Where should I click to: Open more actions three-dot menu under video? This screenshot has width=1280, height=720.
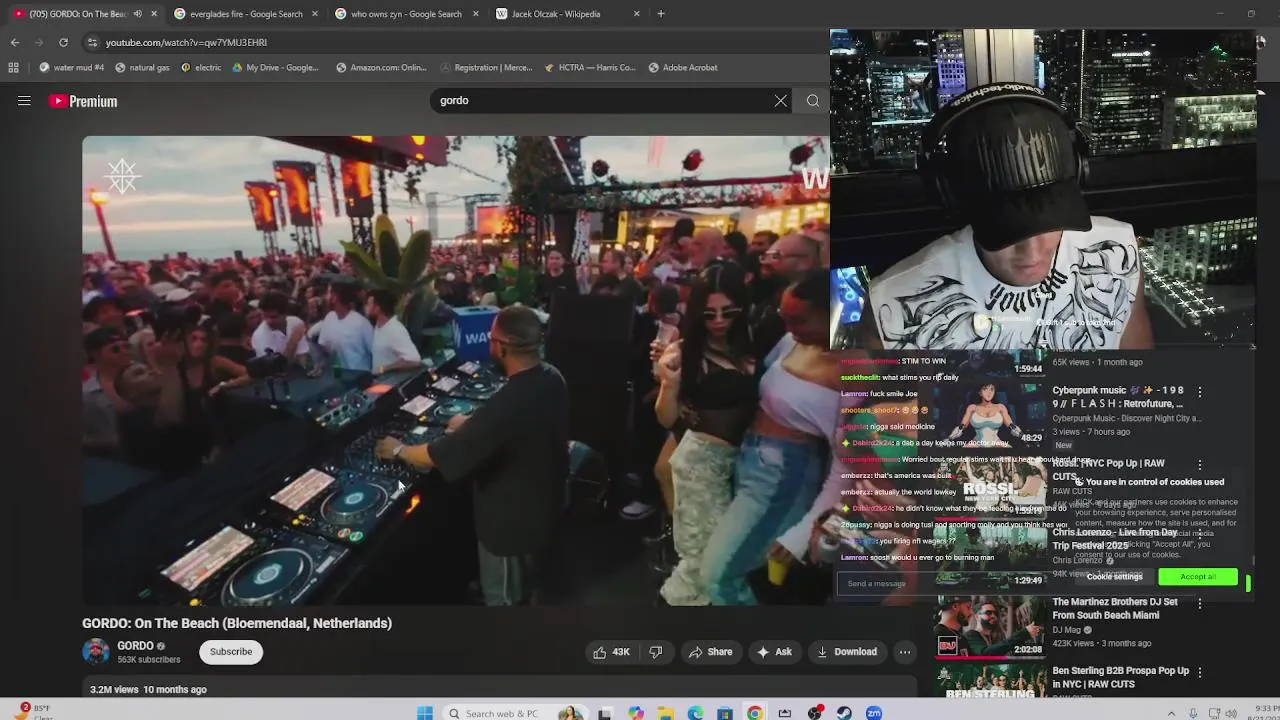coord(905,652)
